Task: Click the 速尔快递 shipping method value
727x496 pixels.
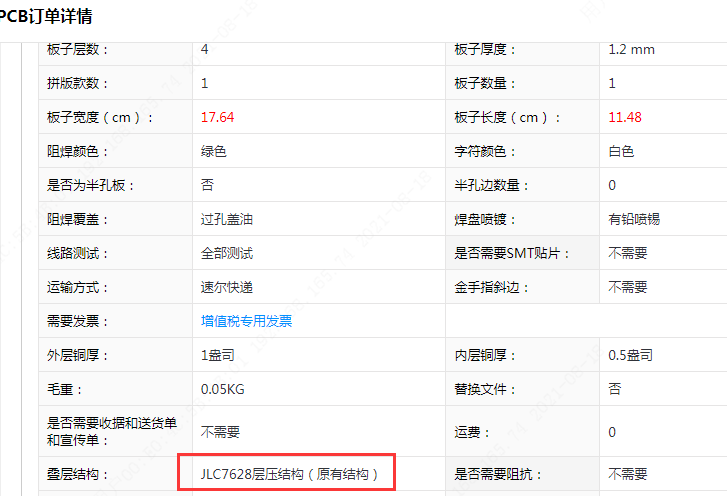Action: 227,287
